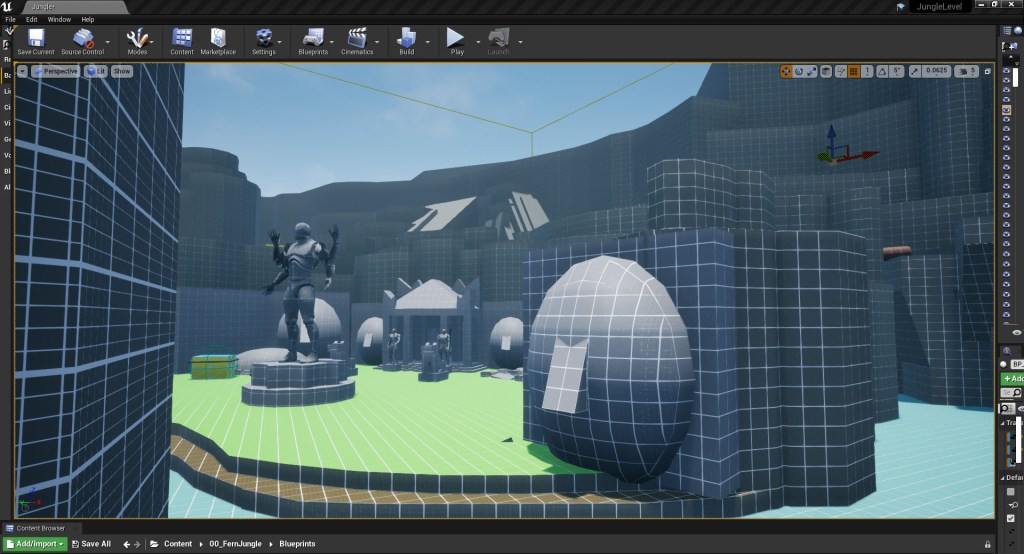Click the Save Current toolbar icon

click(36, 40)
